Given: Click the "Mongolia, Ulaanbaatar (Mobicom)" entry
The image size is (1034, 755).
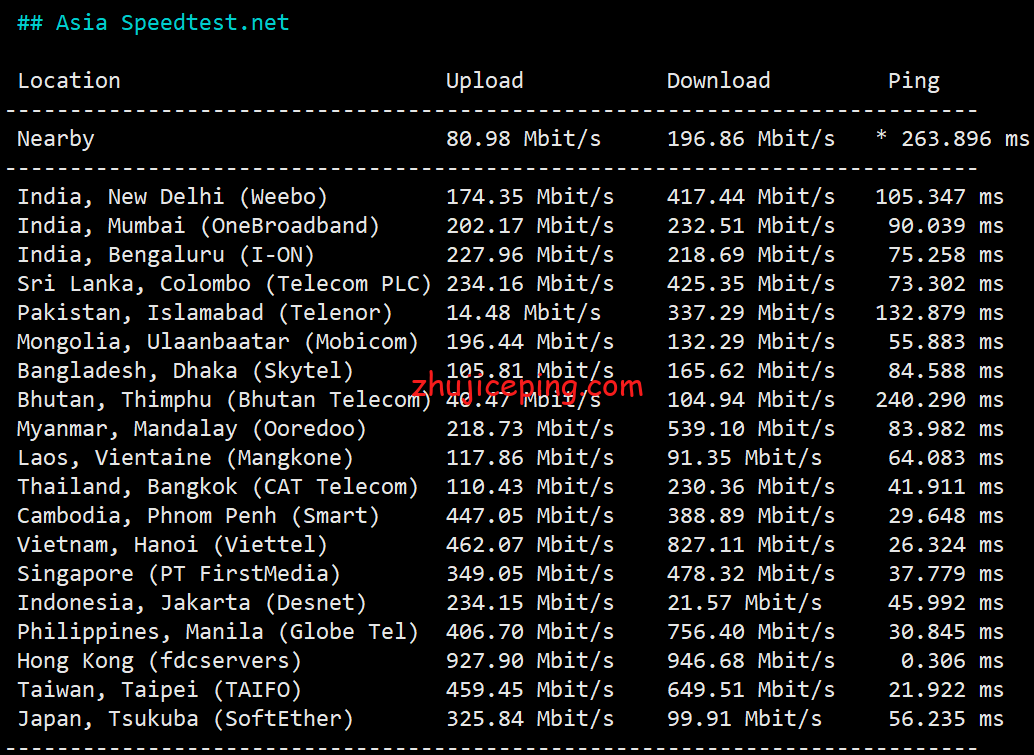Looking at the screenshot, I should tap(218, 342).
